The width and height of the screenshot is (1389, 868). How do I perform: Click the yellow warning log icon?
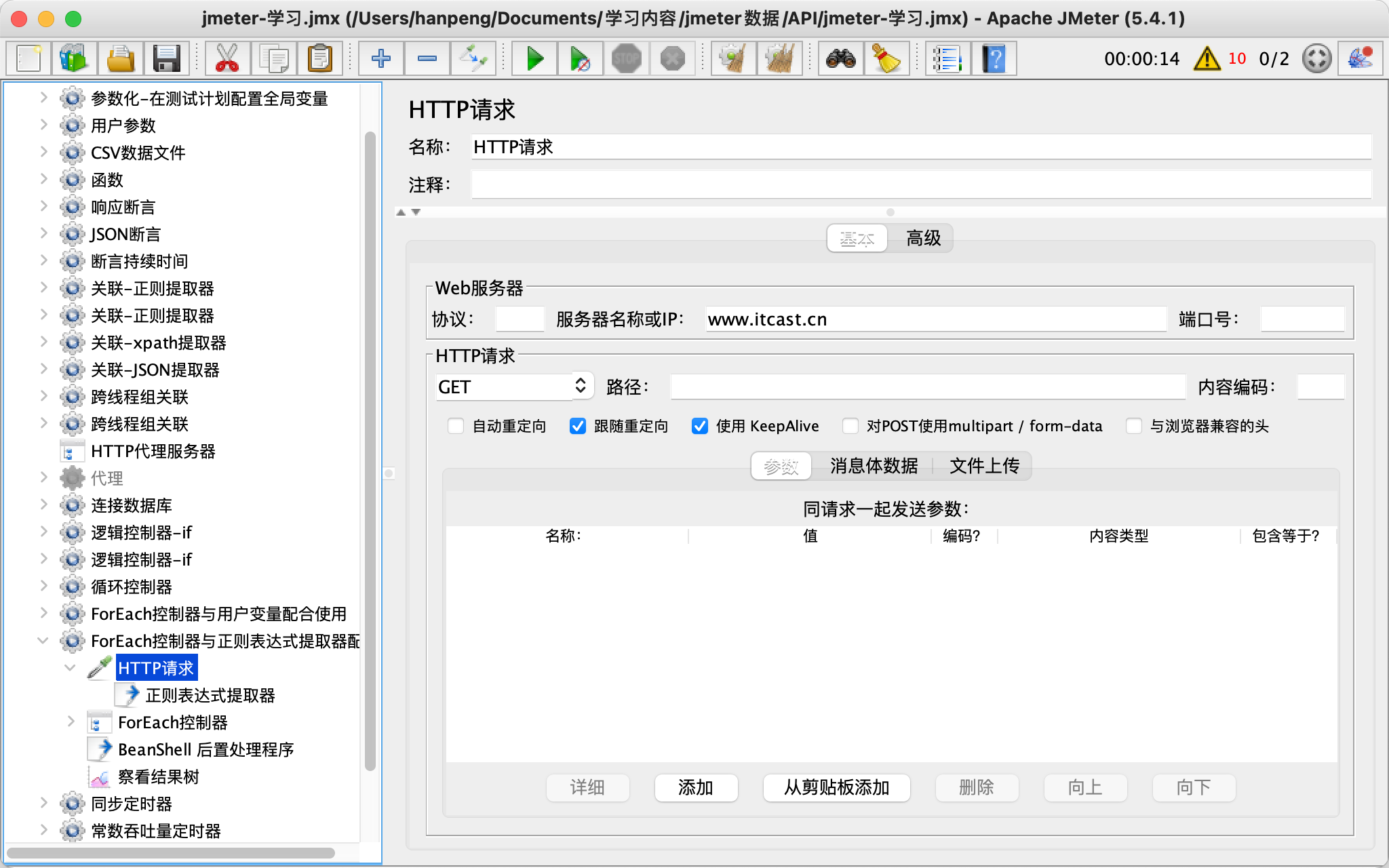tap(1207, 59)
